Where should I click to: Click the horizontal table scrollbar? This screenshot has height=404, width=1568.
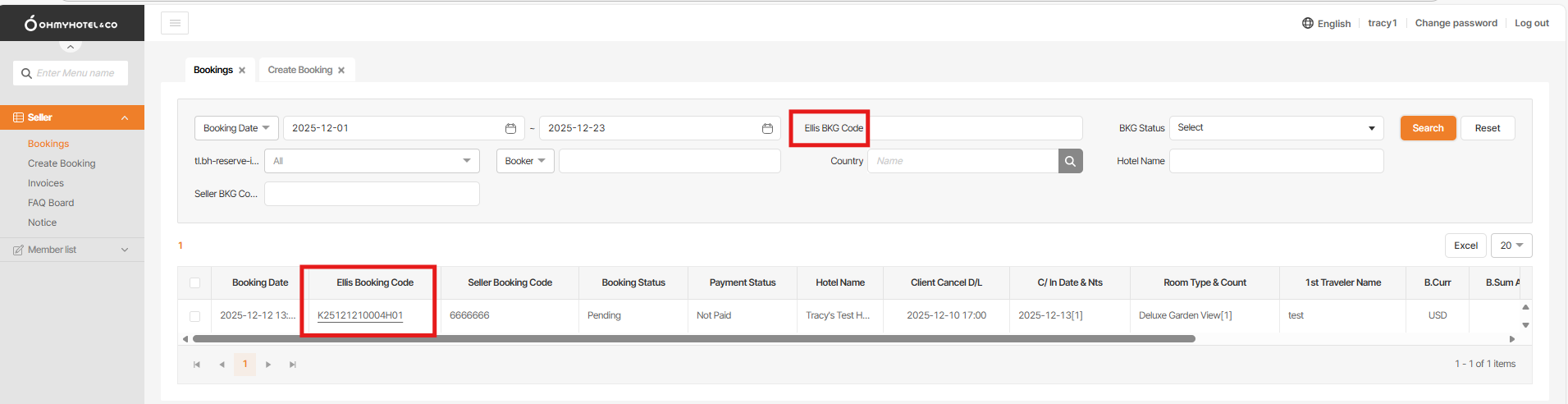click(x=693, y=338)
